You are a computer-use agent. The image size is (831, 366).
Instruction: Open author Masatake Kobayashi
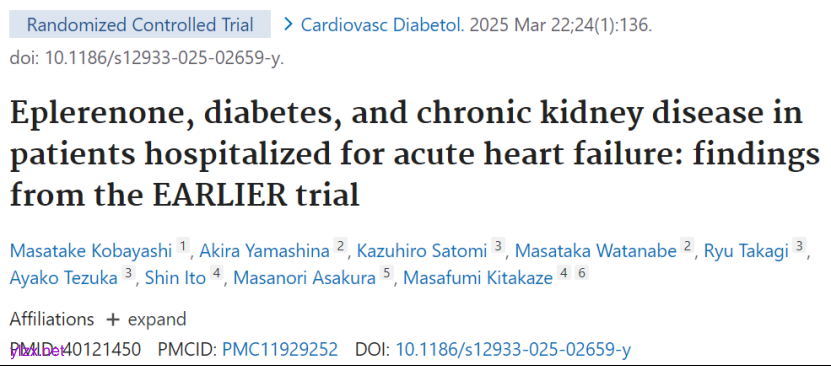pyautogui.click(x=91, y=251)
